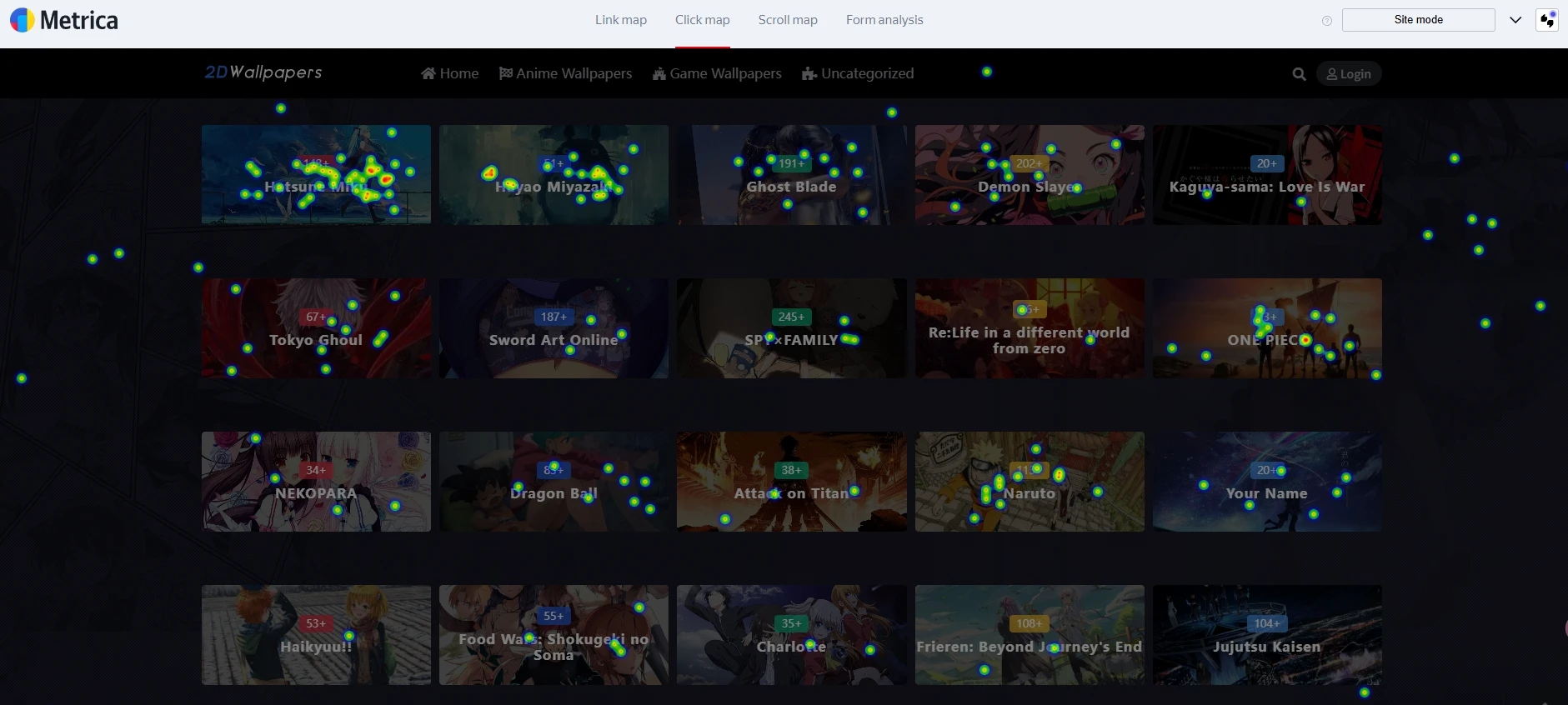Click the Metrica logo

(x=64, y=20)
